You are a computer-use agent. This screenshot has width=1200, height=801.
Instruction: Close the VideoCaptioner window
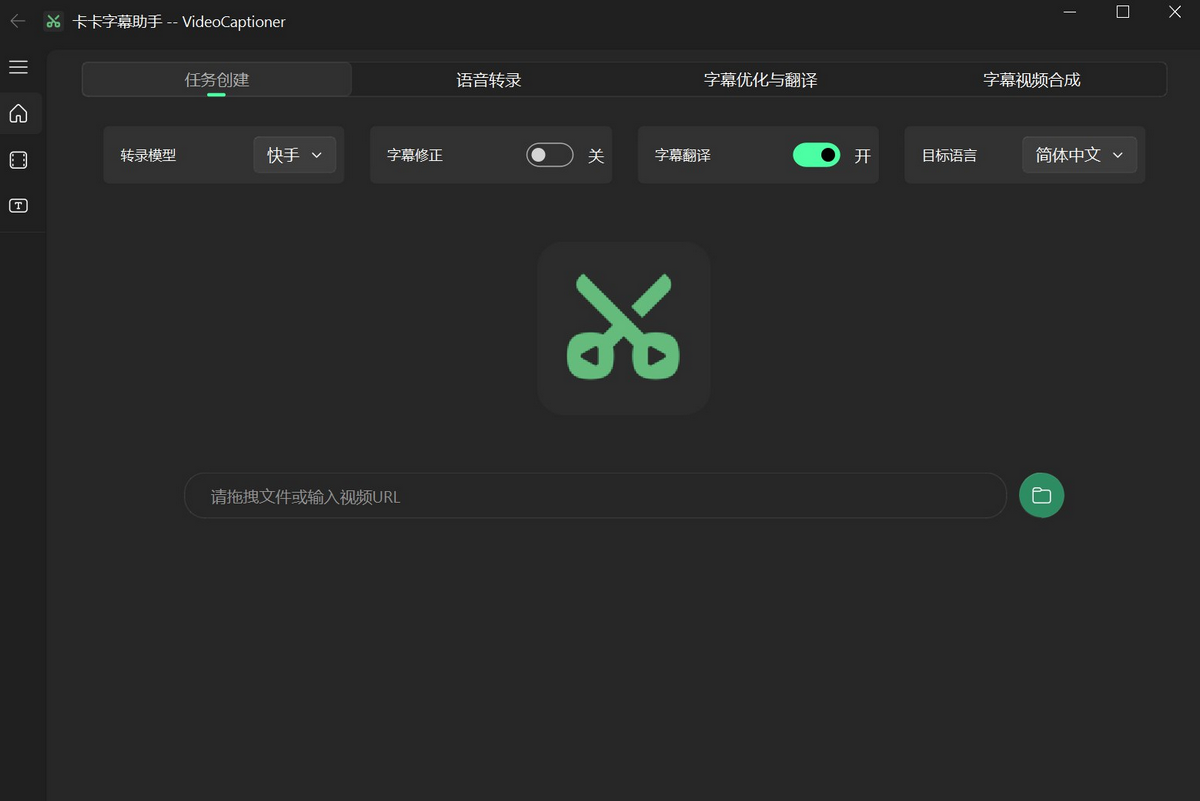pyautogui.click(x=1174, y=12)
